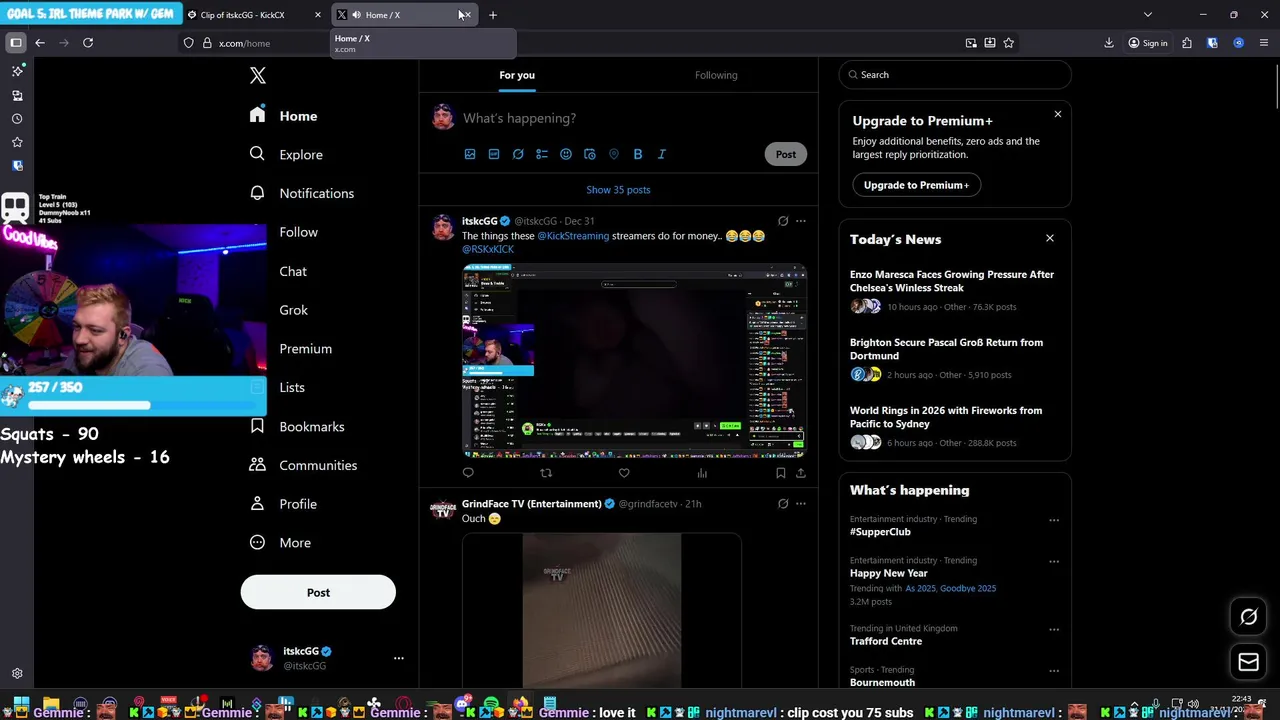This screenshot has height=720, width=1280.
Task: Click the X logo in the sidebar
Action: (257, 76)
